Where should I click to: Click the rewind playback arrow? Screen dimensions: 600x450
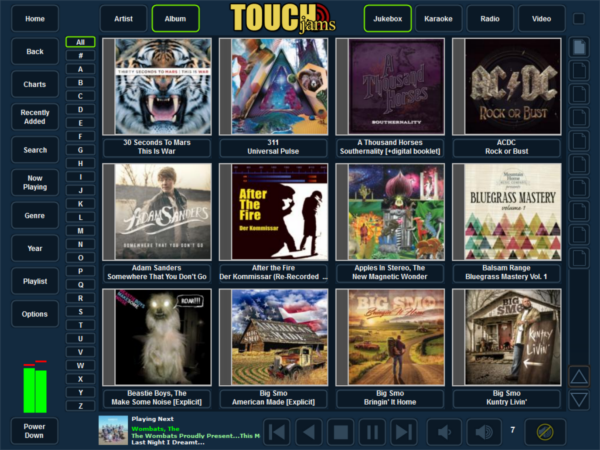click(x=308, y=432)
